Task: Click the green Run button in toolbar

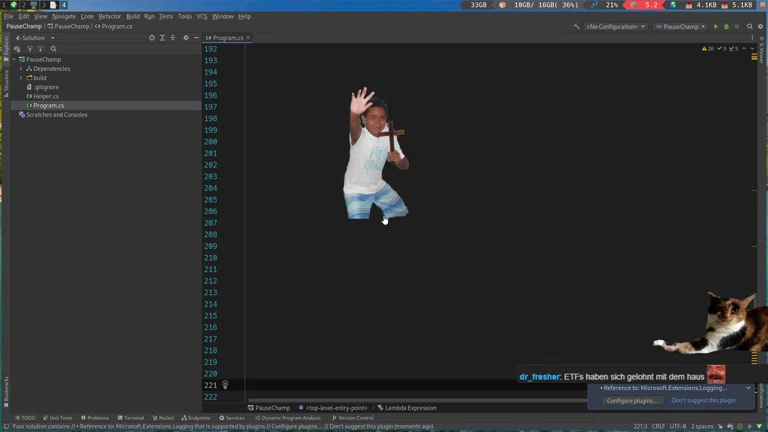Action: pos(716,27)
